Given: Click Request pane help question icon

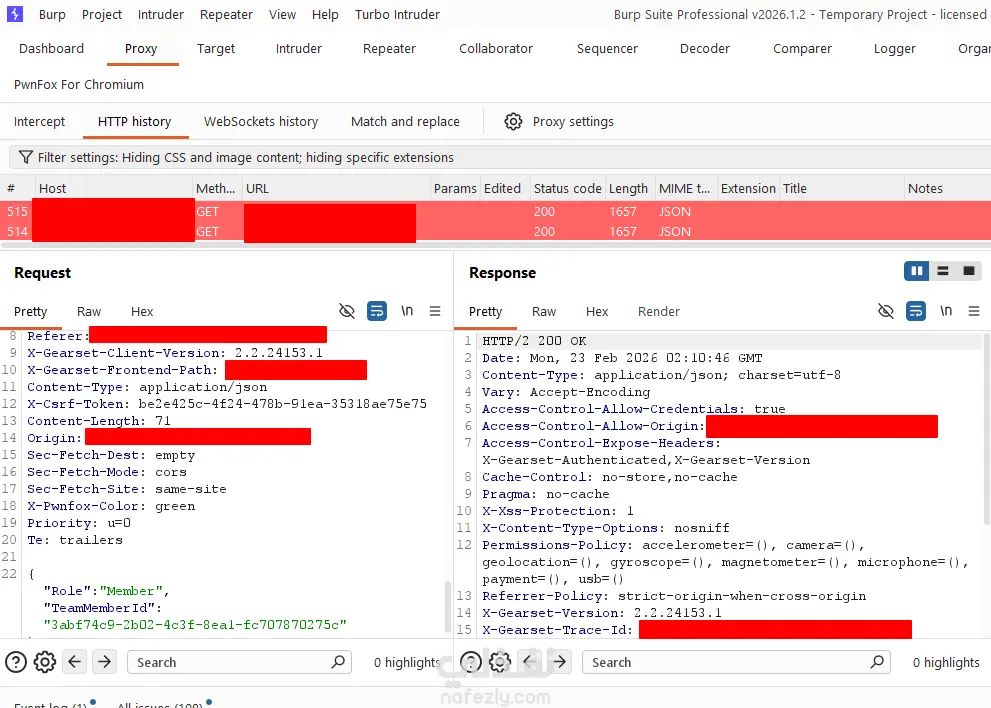Looking at the screenshot, I should tap(16, 662).
